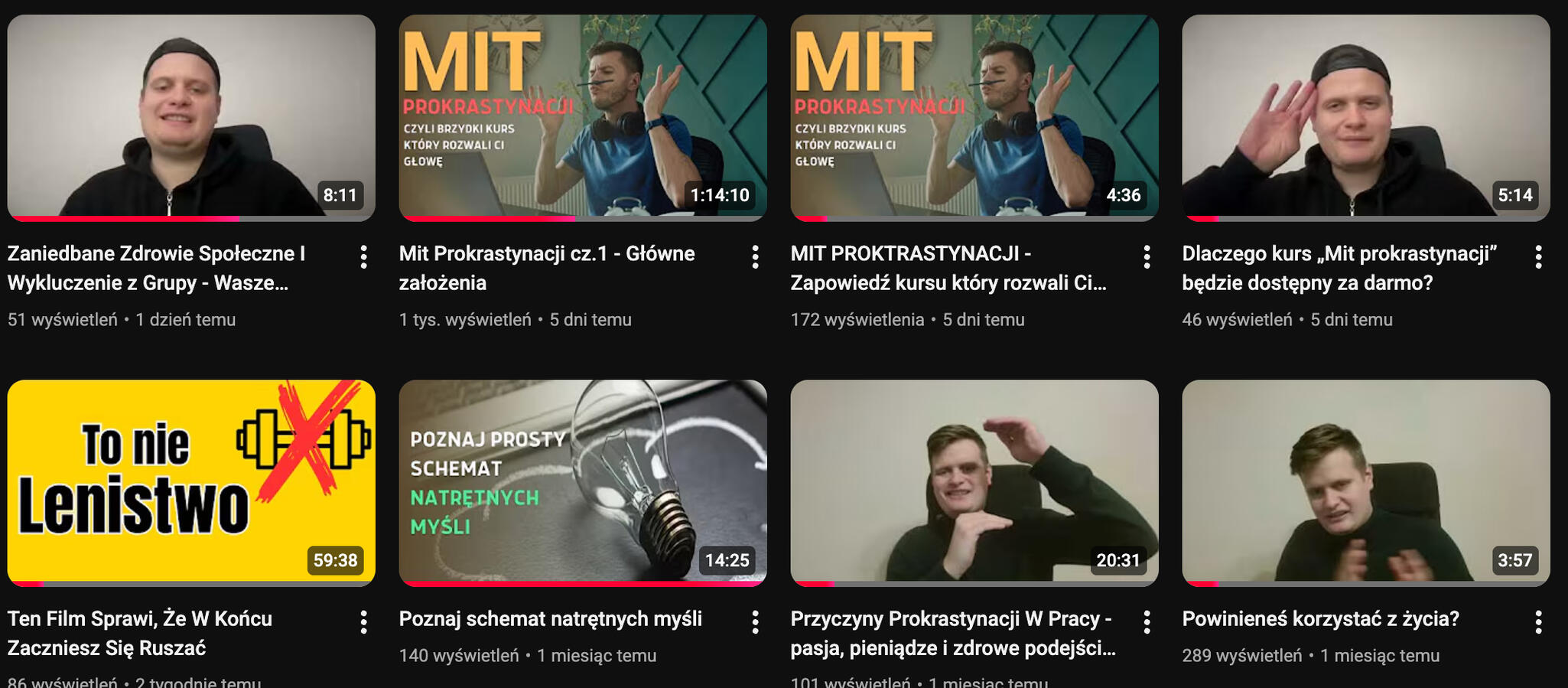1568x688 pixels.
Task: Click more options for MIT PROKTRASTYNACJI Zapowiedź video
Action: [x=1147, y=257]
